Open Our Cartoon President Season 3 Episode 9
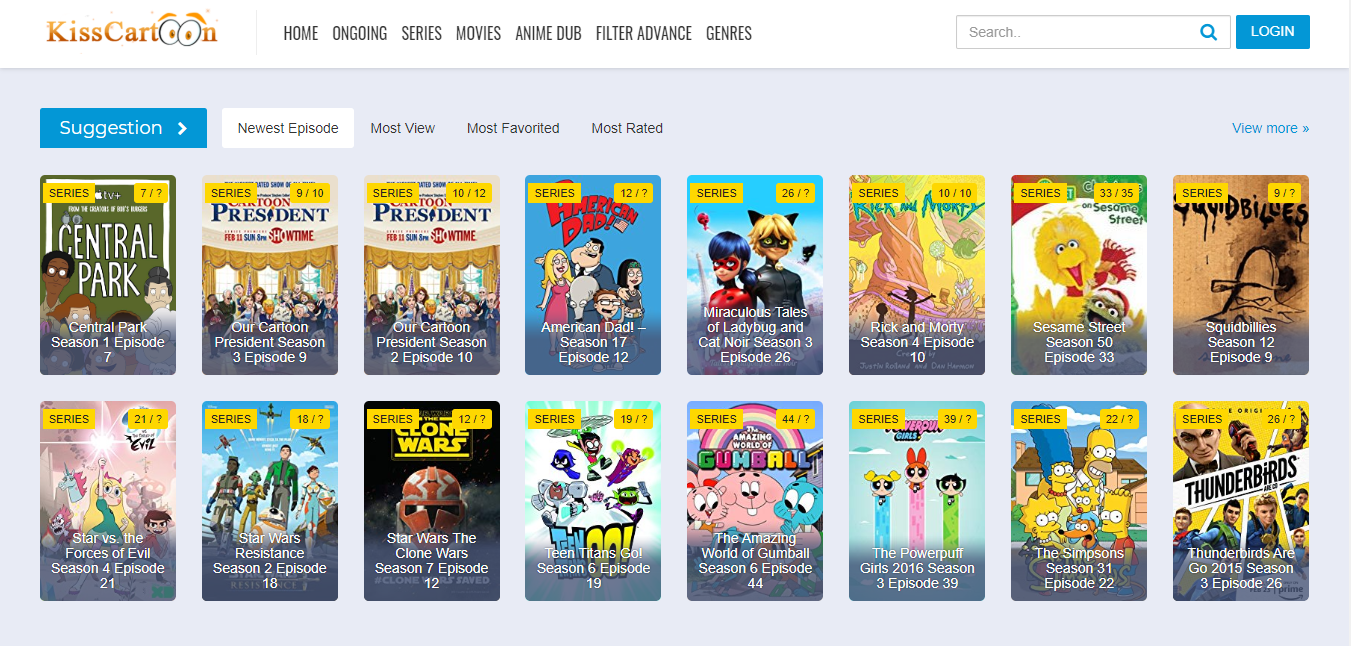This screenshot has width=1351, height=646. point(270,275)
